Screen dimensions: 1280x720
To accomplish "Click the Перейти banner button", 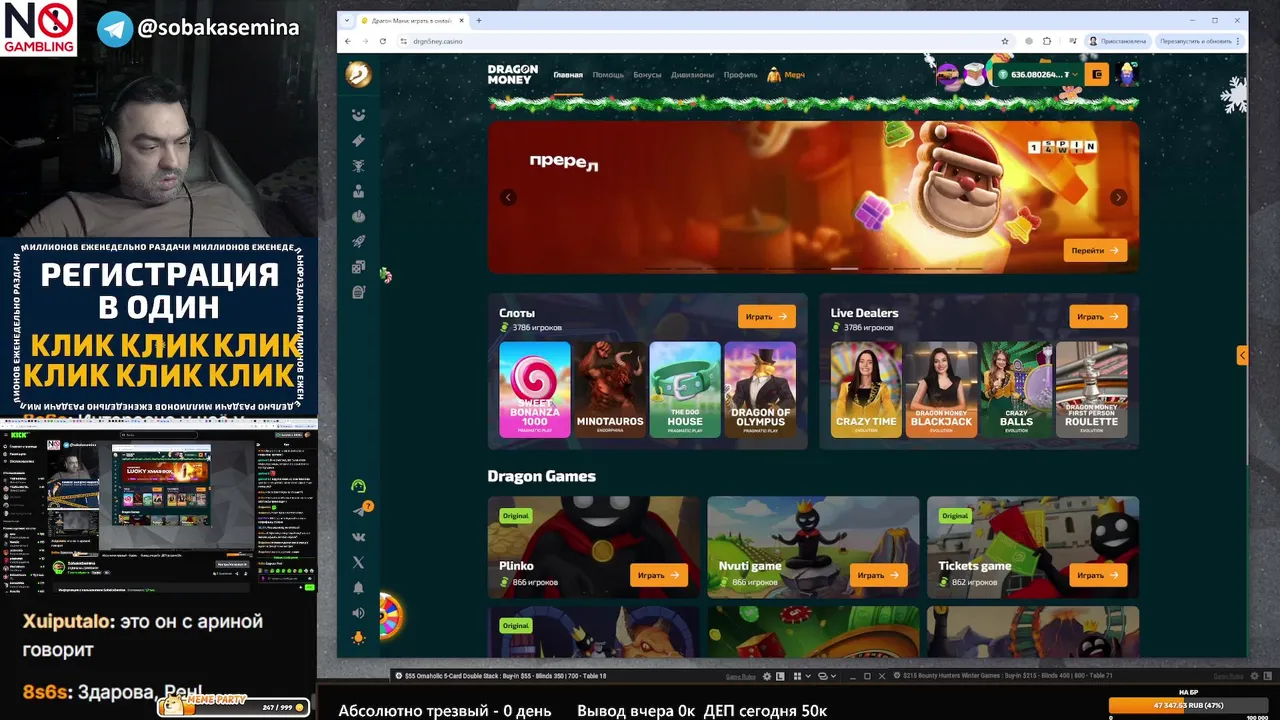I will coord(1095,251).
